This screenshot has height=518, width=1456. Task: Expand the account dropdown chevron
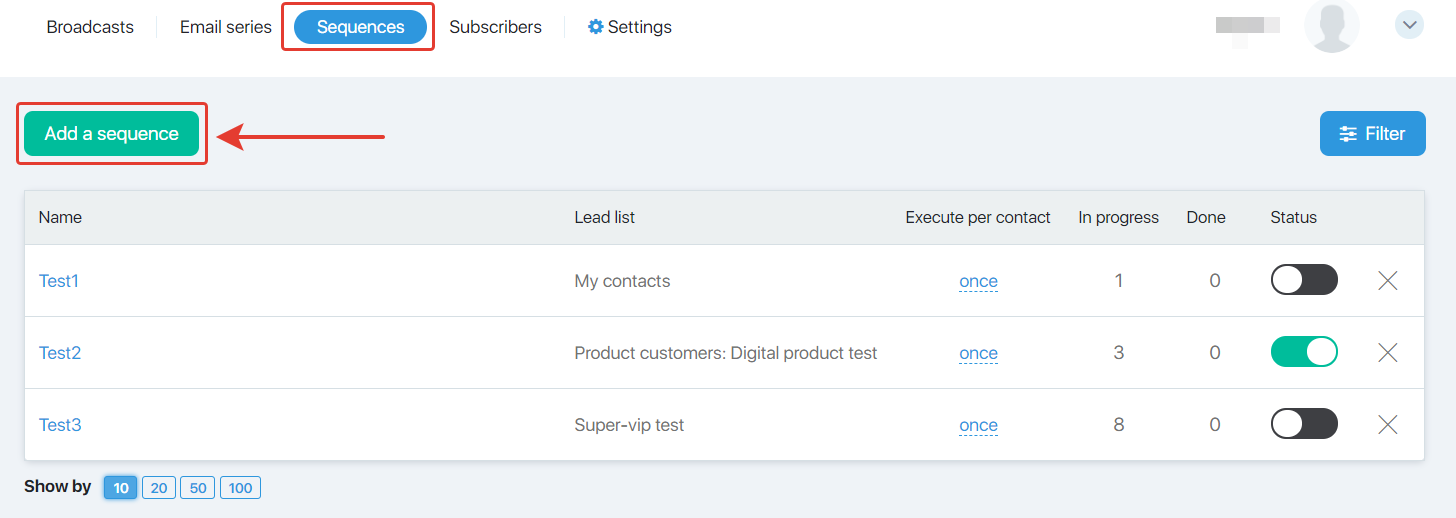click(x=1409, y=25)
